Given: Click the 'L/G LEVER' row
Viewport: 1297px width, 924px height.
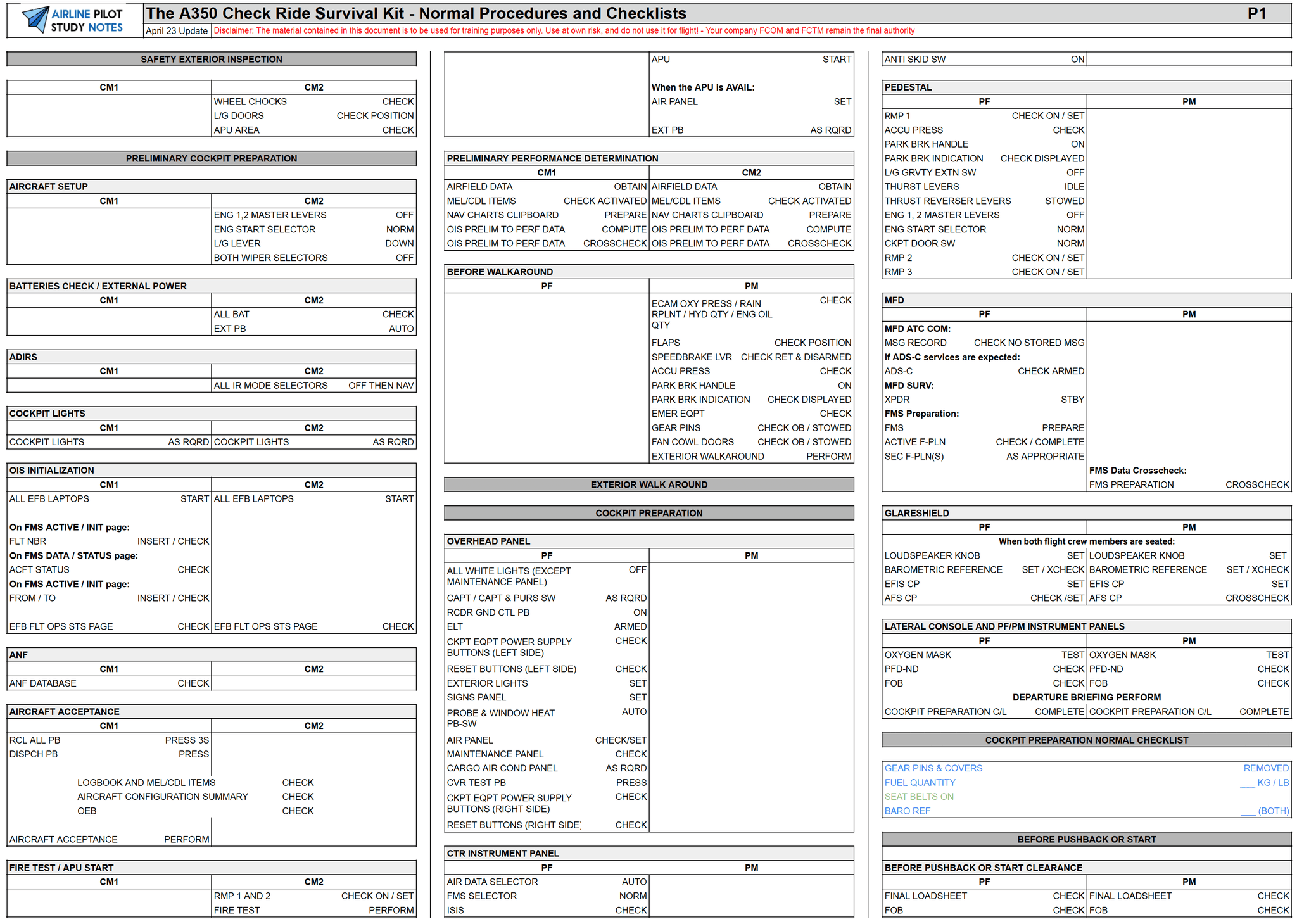Looking at the screenshot, I should (314, 243).
